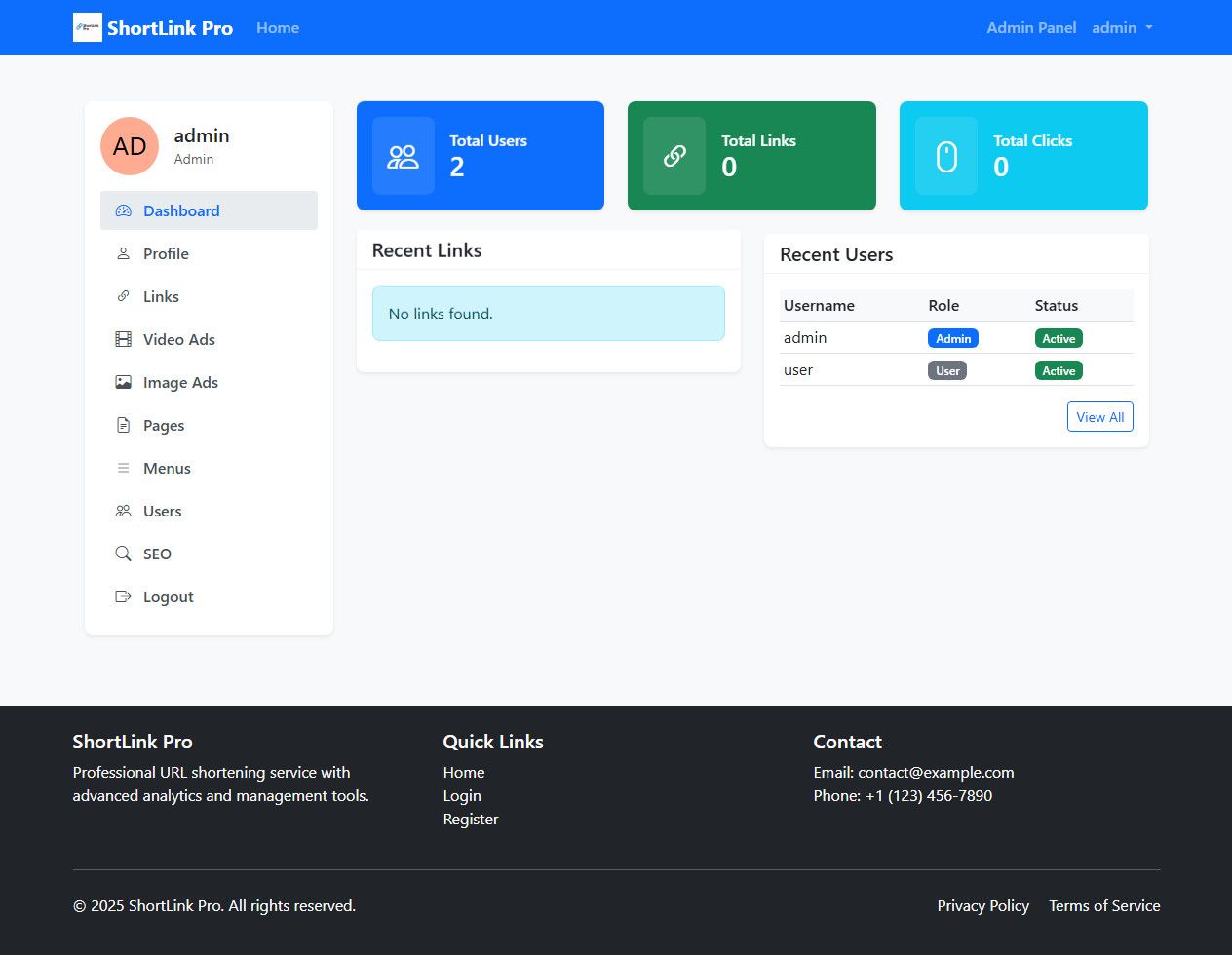The width and height of the screenshot is (1232, 955).
Task: Click the gray User role badge
Action: 947,370
